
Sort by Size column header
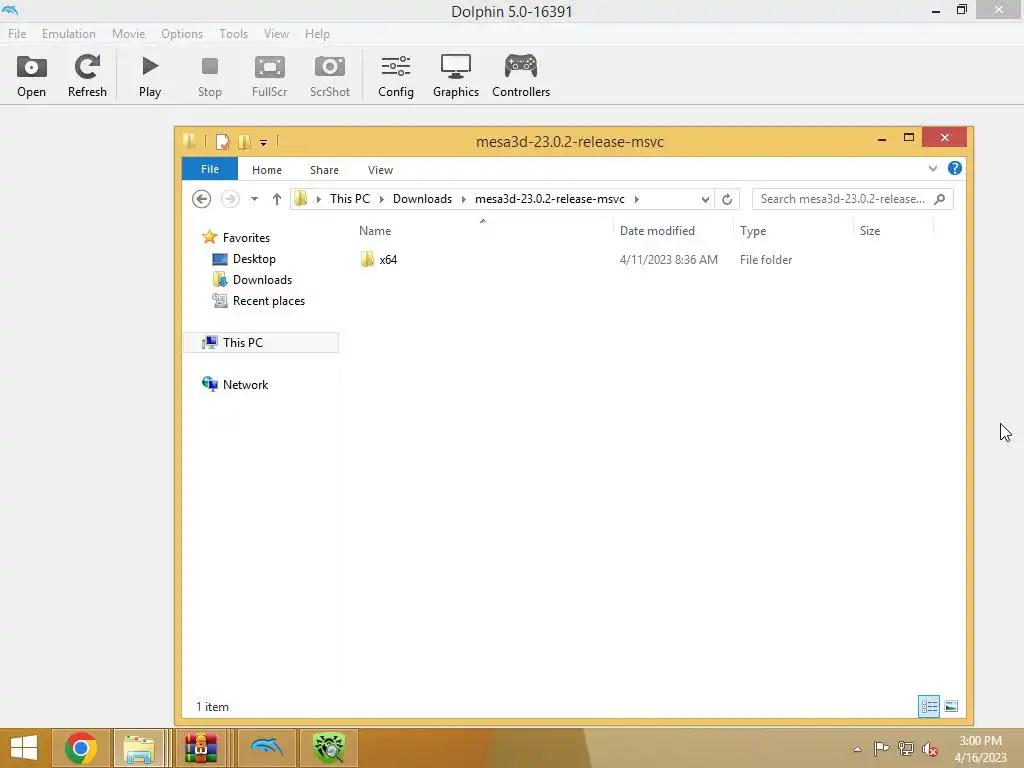[870, 231]
